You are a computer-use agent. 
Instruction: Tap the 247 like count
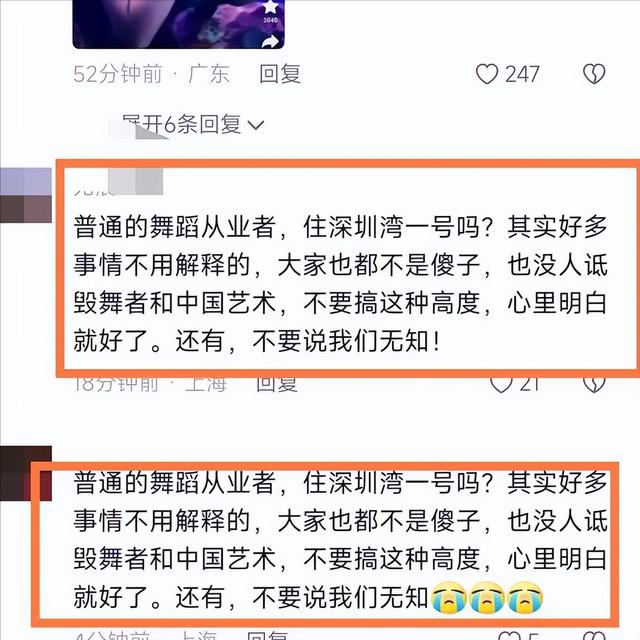point(522,74)
